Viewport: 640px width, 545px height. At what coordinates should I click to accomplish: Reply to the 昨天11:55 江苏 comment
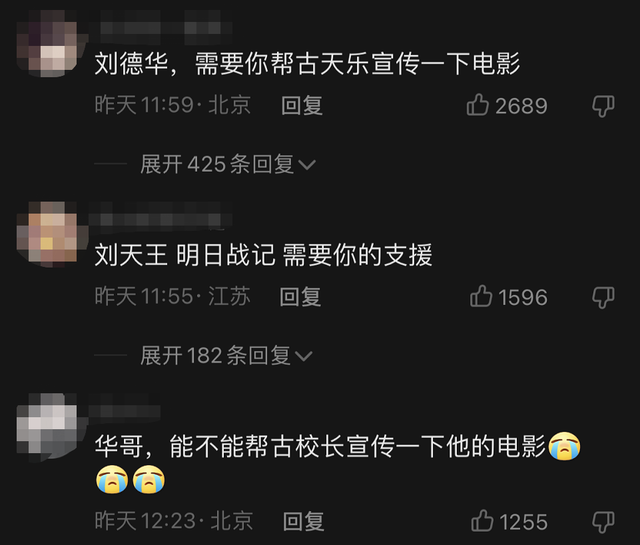tap(300, 296)
